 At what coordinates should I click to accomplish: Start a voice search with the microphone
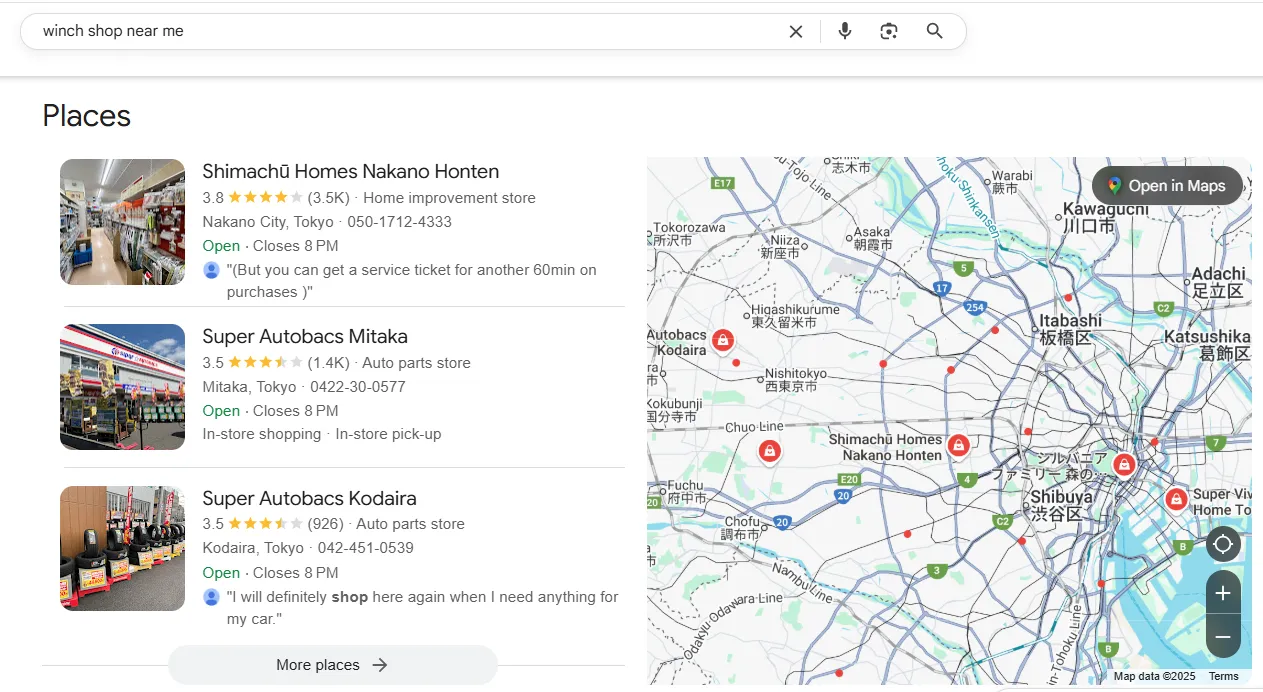tap(845, 31)
